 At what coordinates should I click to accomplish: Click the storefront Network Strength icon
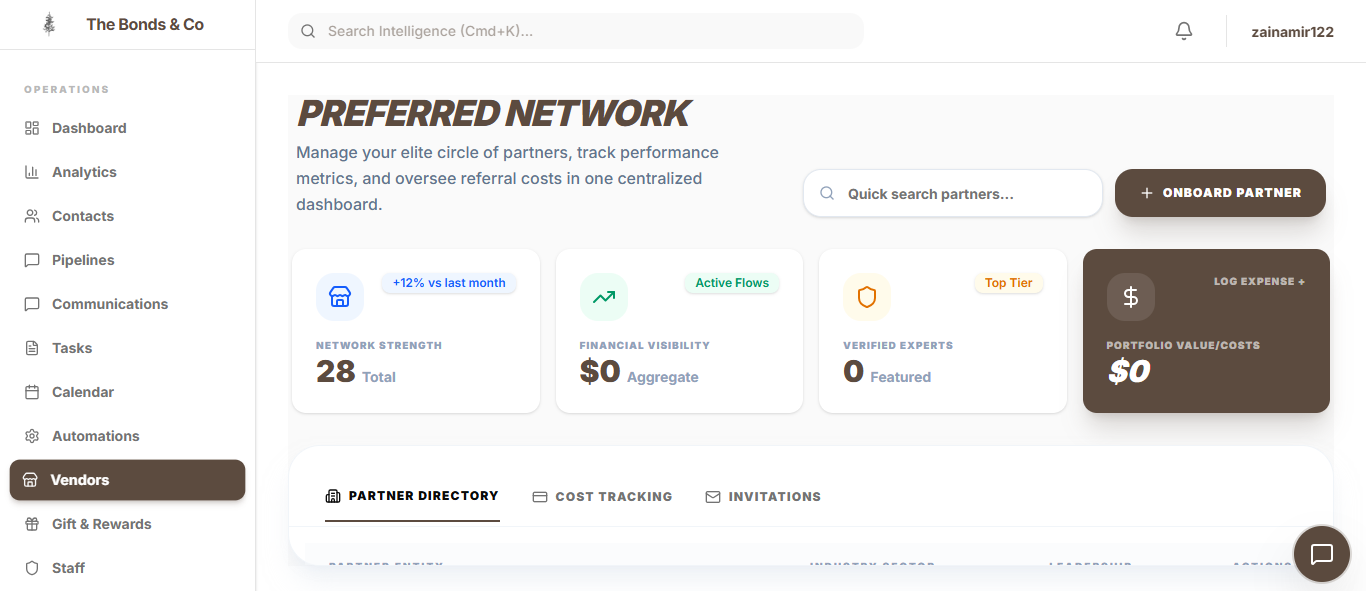coord(340,297)
